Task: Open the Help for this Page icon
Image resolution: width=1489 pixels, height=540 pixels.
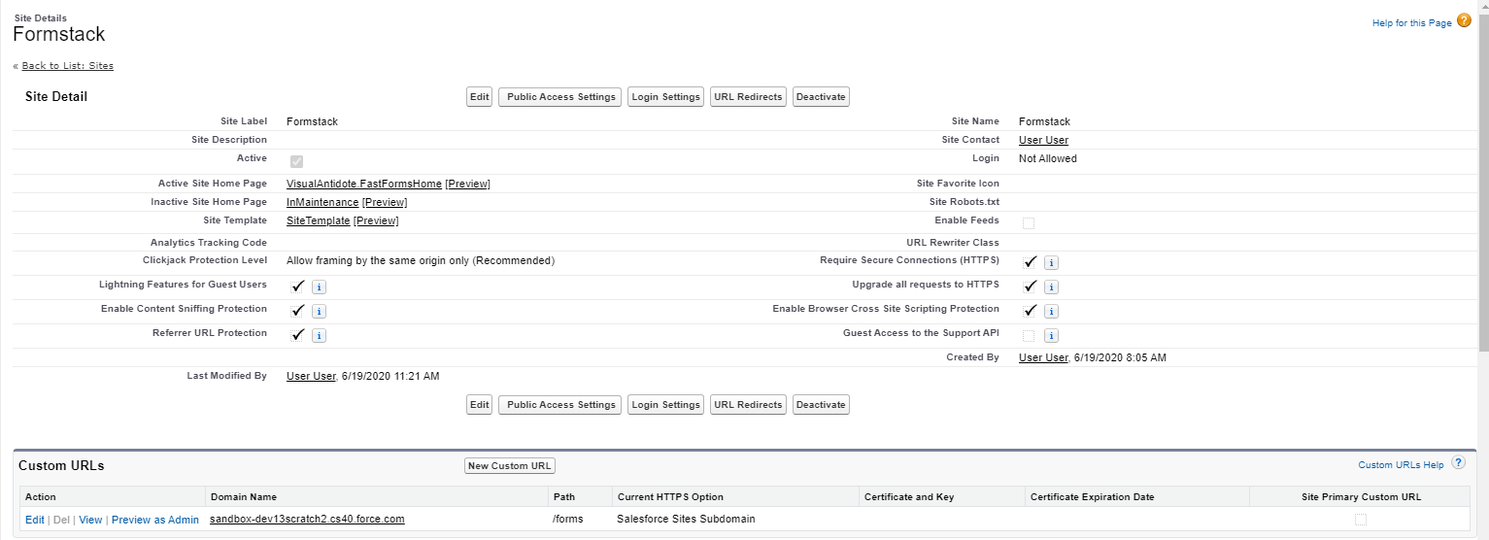Action: (1464, 20)
